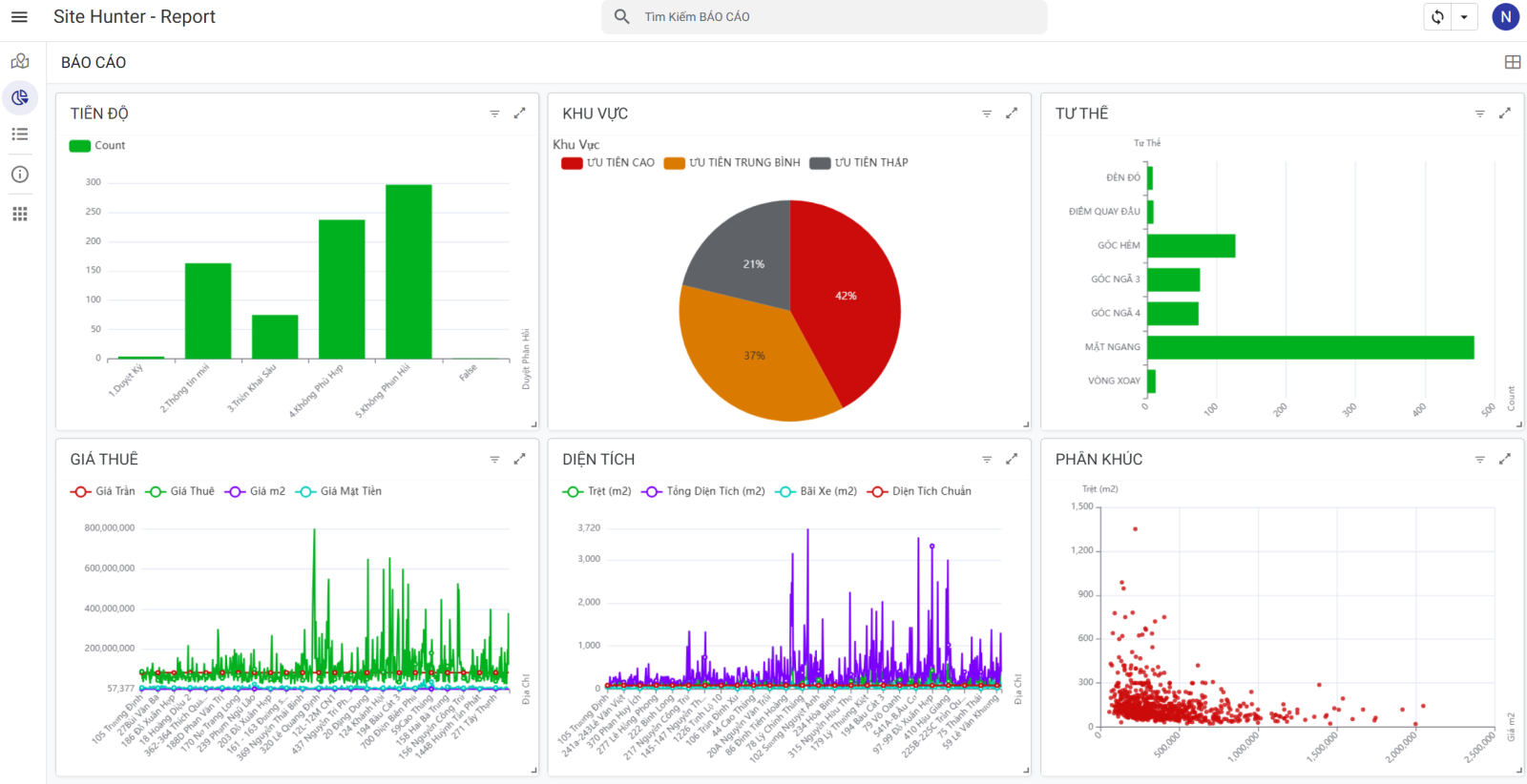Open the hamburger navigation menu
Screen dimensions: 1527x784
(x=19, y=17)
